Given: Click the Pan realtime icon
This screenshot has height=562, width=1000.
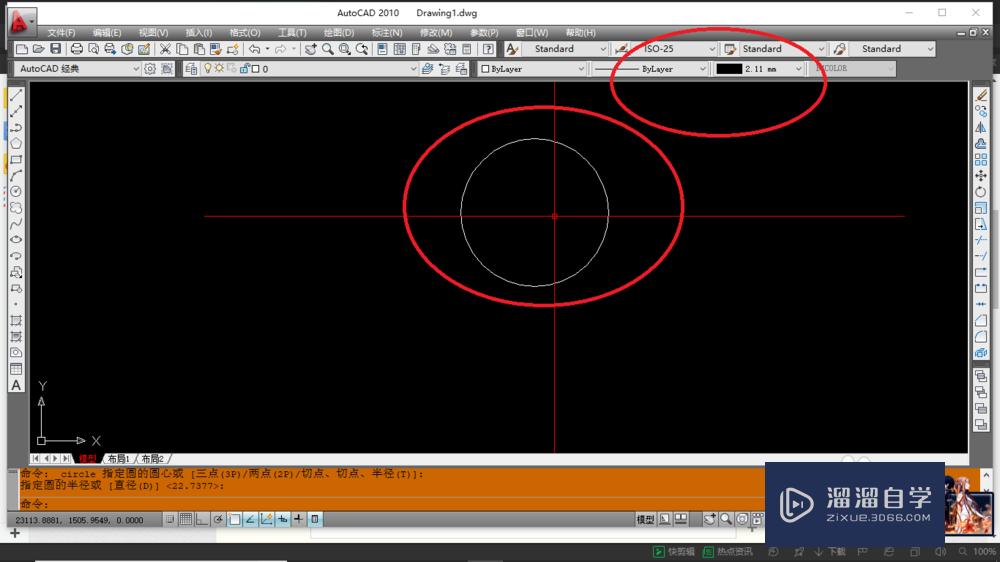Looking at the screenshot, I should point(311,49).
